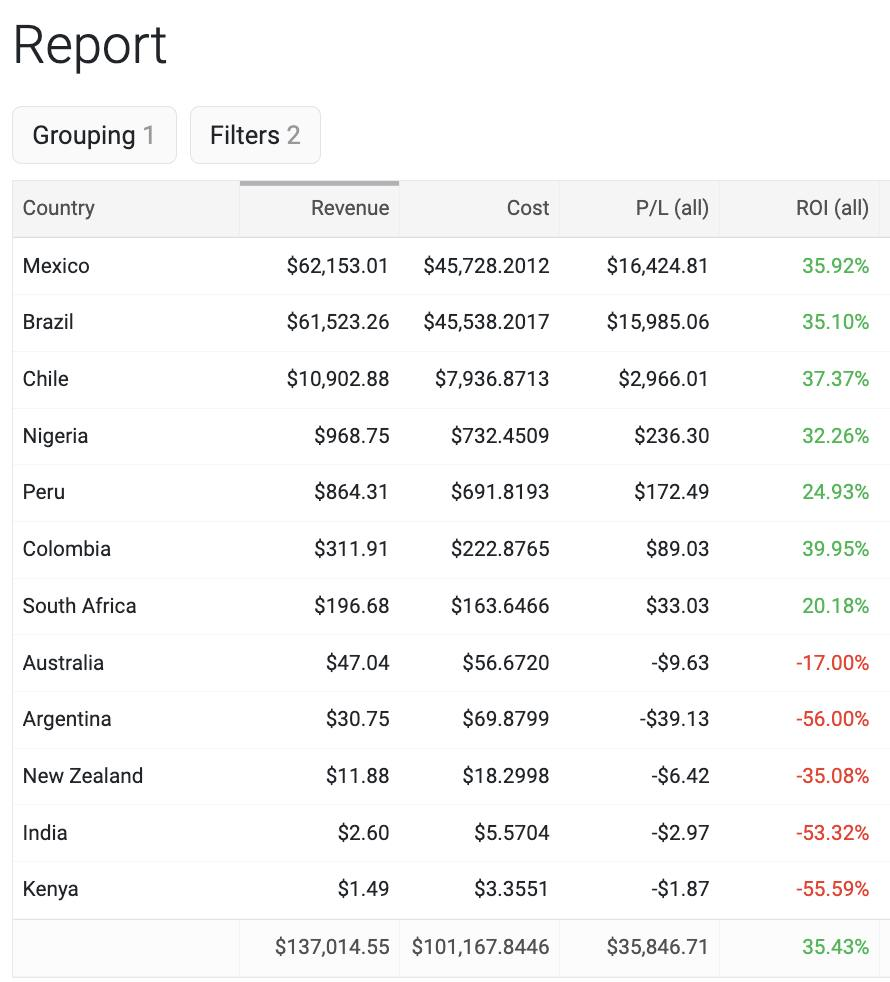The height and width of the screenshot is (982, 890).
Task: Click the Chile country cell
Action: (46, 379)
